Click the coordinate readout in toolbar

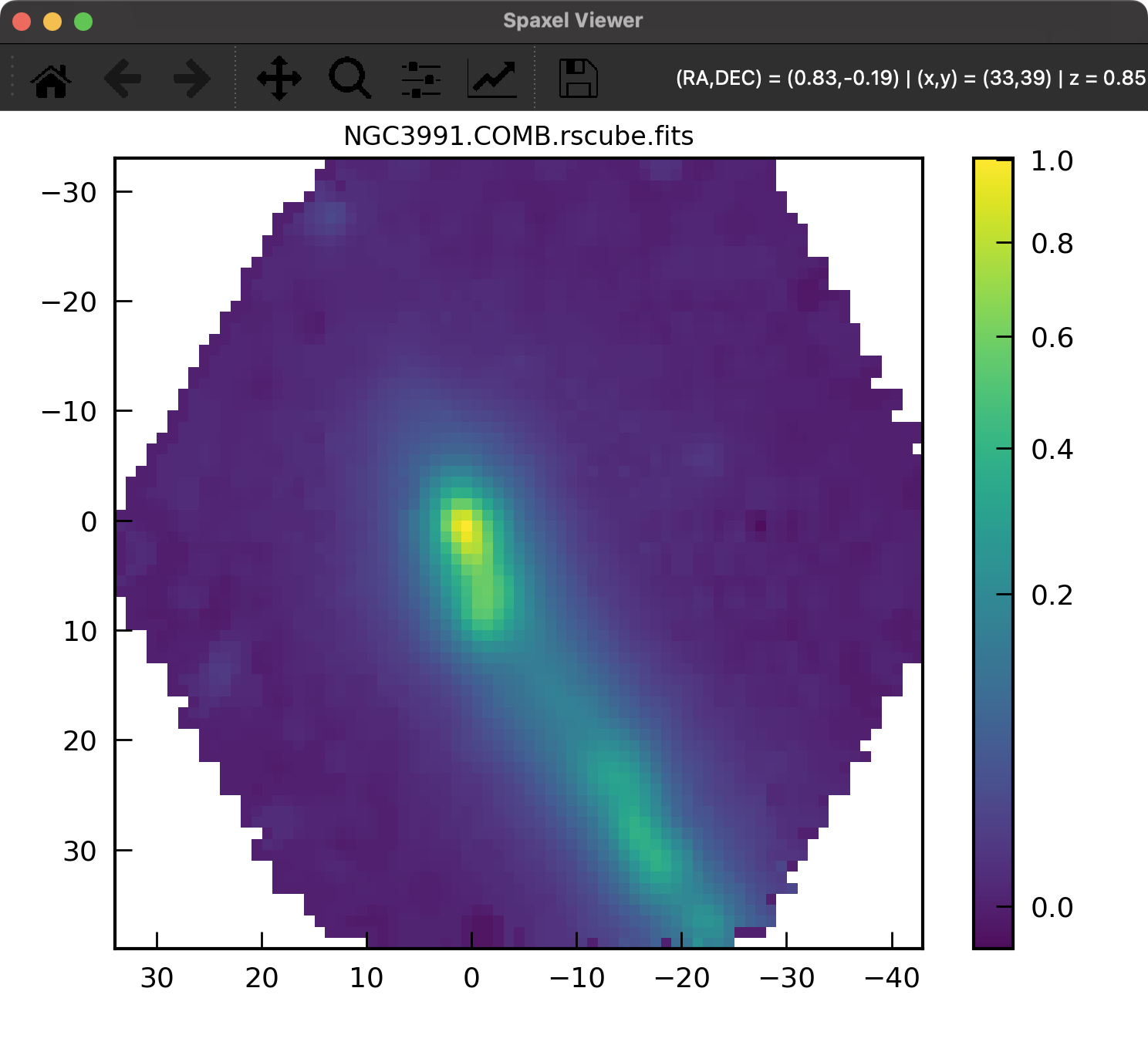pyautogui.click(x=910, y=78)
